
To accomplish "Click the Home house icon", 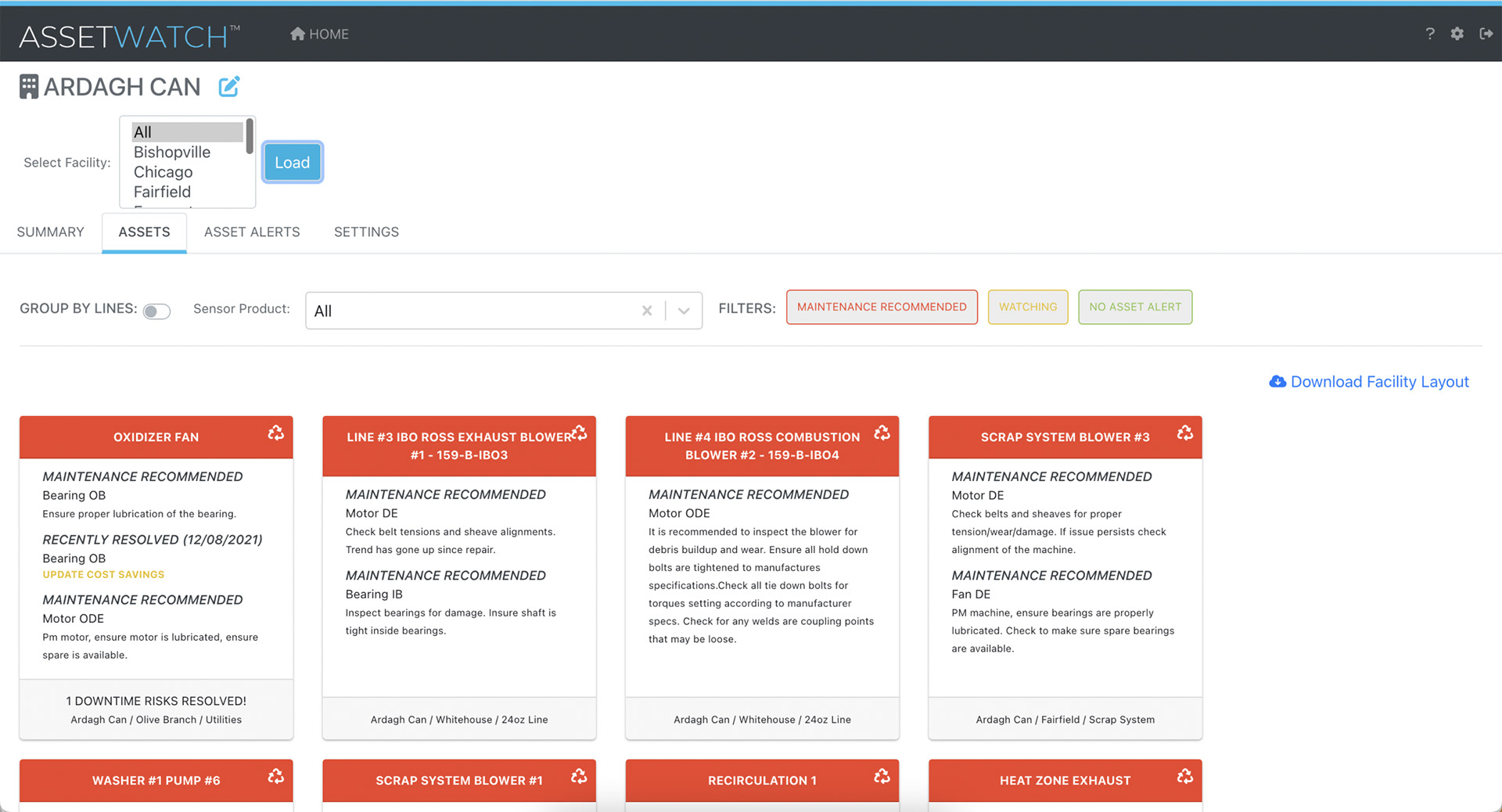I will coord(297,34).
